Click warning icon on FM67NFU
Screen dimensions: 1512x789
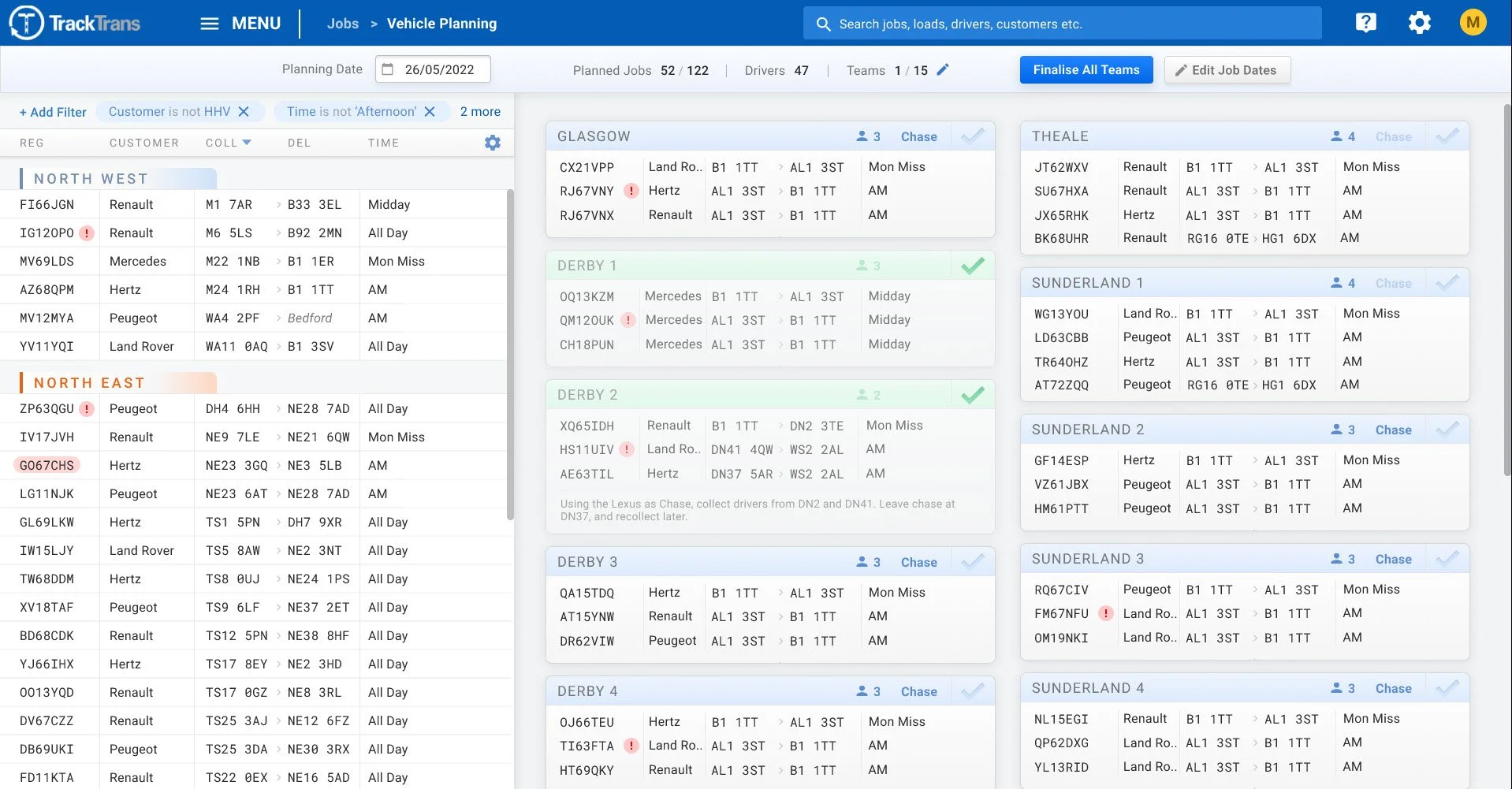(1106, 613)
